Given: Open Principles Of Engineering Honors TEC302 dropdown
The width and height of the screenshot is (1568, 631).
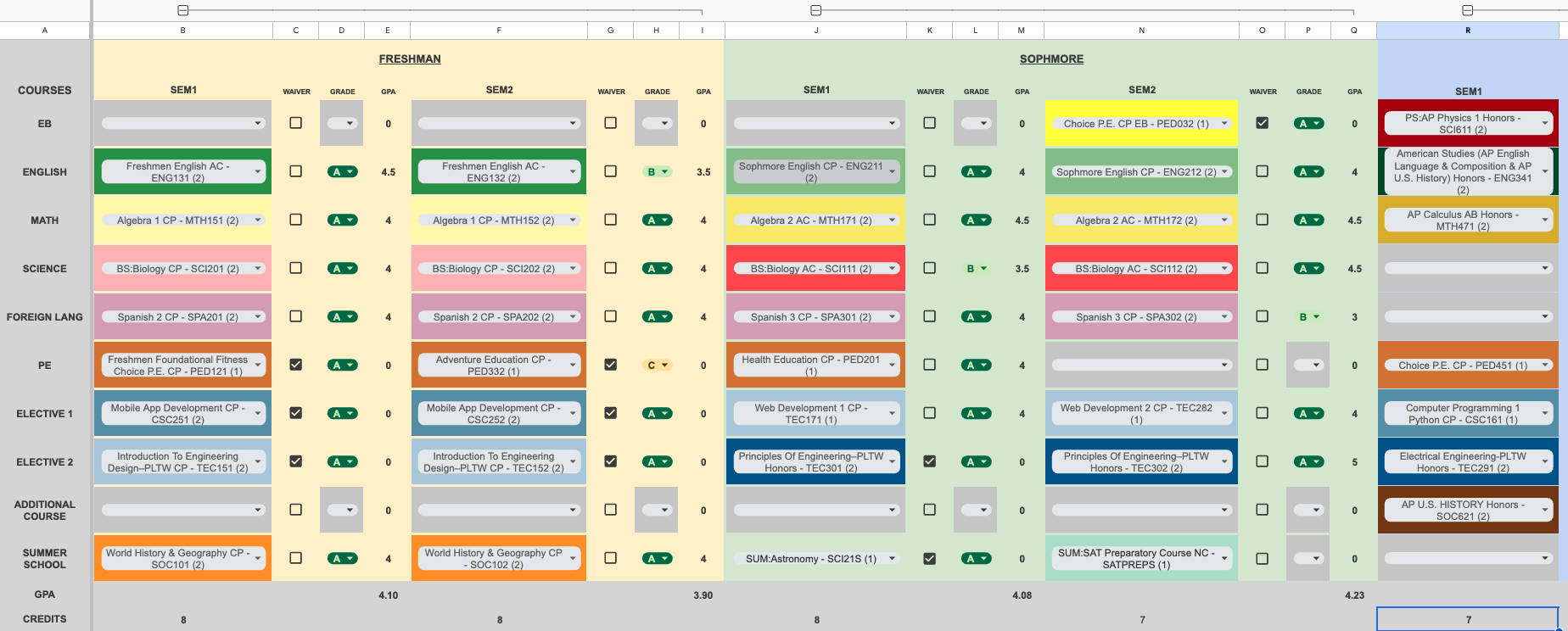Looking at the screenshot, I should tap(1141, 462).
